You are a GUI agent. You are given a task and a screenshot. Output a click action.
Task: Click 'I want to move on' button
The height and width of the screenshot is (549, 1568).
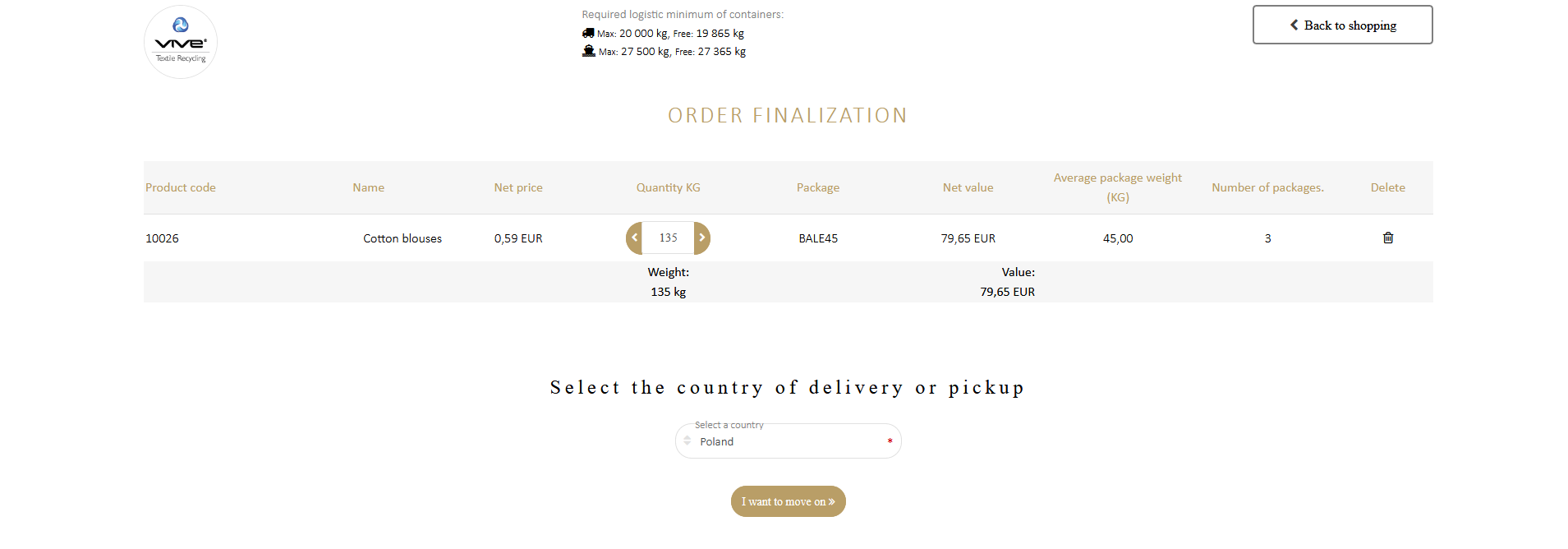point(789,501)
